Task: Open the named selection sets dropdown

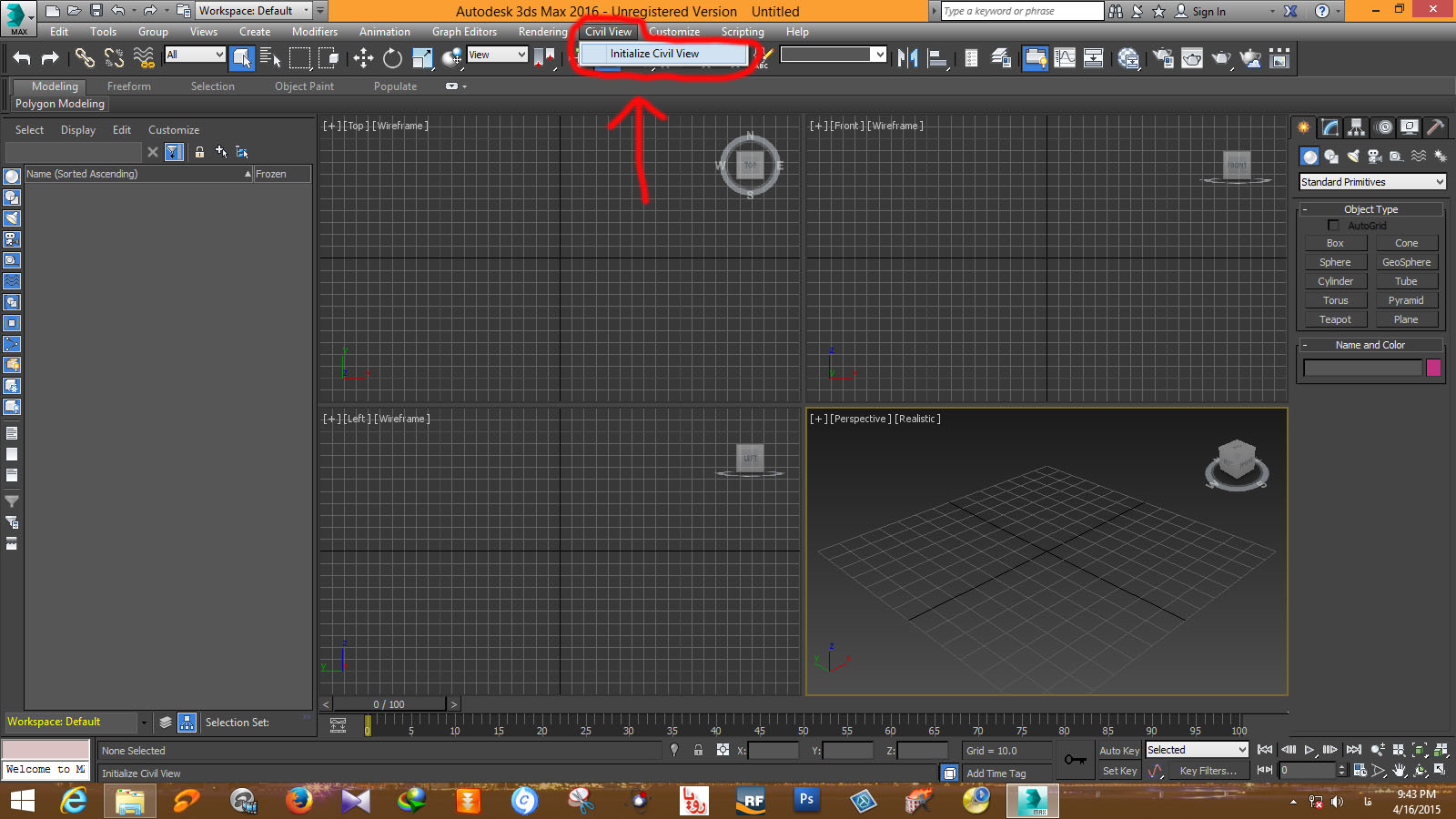Action: (x=834, y=55)
